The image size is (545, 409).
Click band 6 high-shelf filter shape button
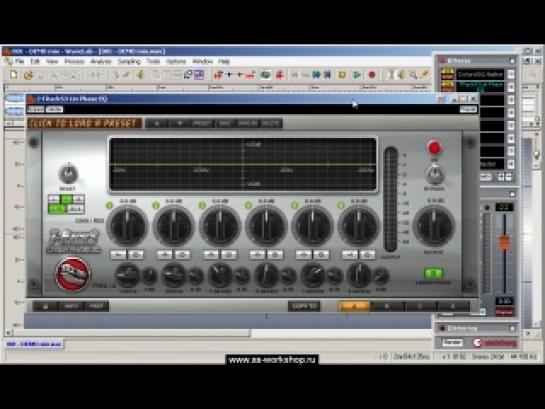350,255
